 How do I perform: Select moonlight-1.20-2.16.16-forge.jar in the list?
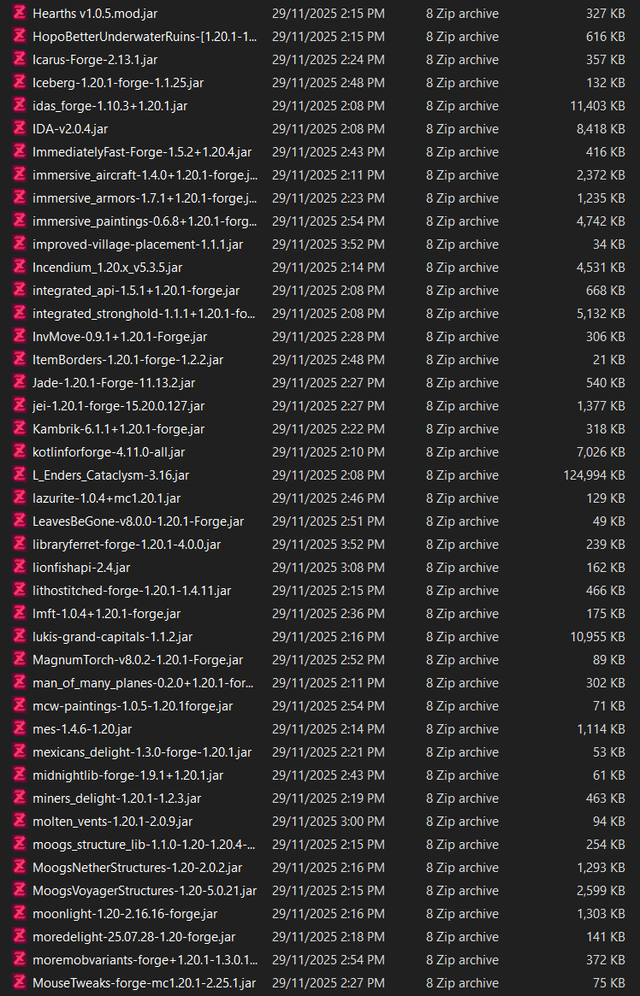(x=124, y=914)
